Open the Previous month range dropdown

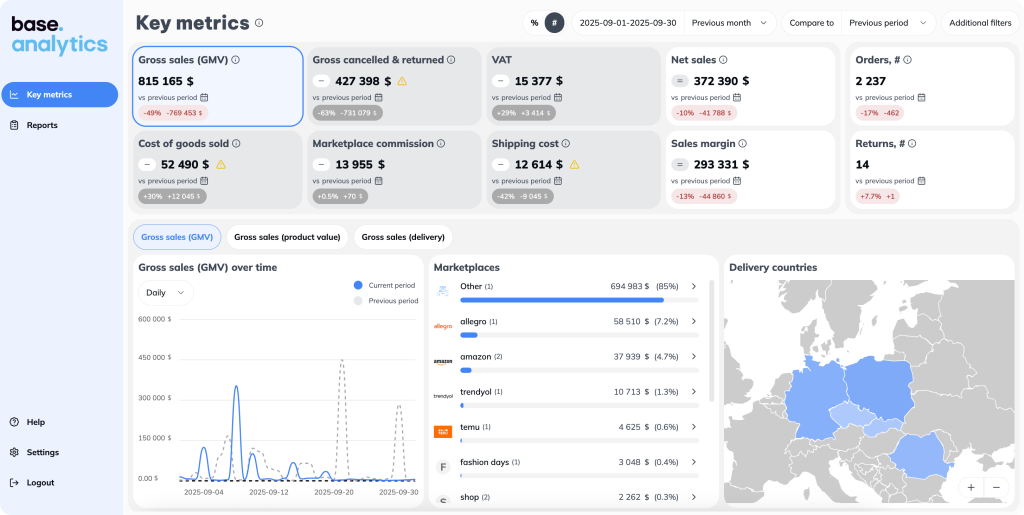click(x=732, y=23)
